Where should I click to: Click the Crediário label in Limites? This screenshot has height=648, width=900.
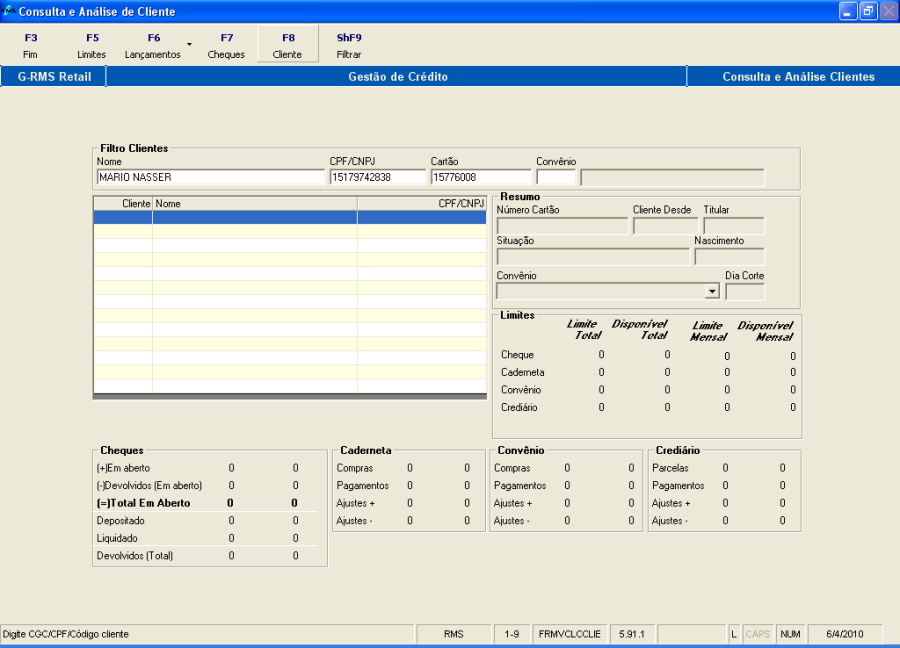point(519,408)
